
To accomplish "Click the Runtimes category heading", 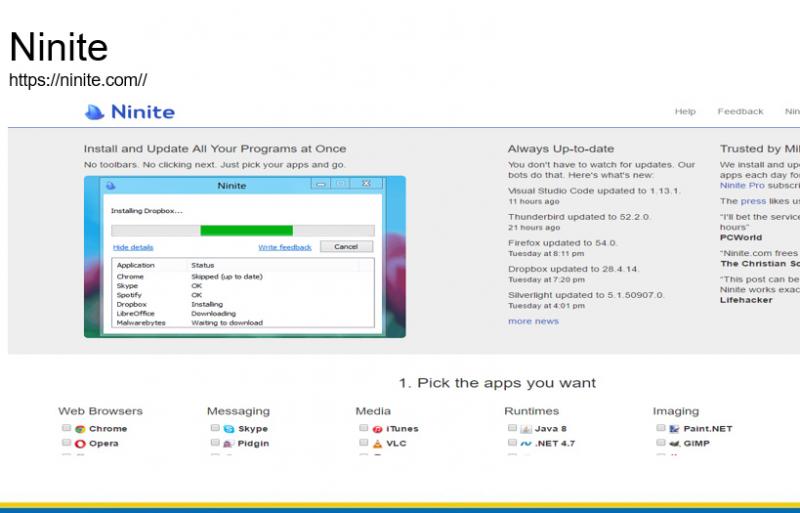I will (x=532, y=411).
